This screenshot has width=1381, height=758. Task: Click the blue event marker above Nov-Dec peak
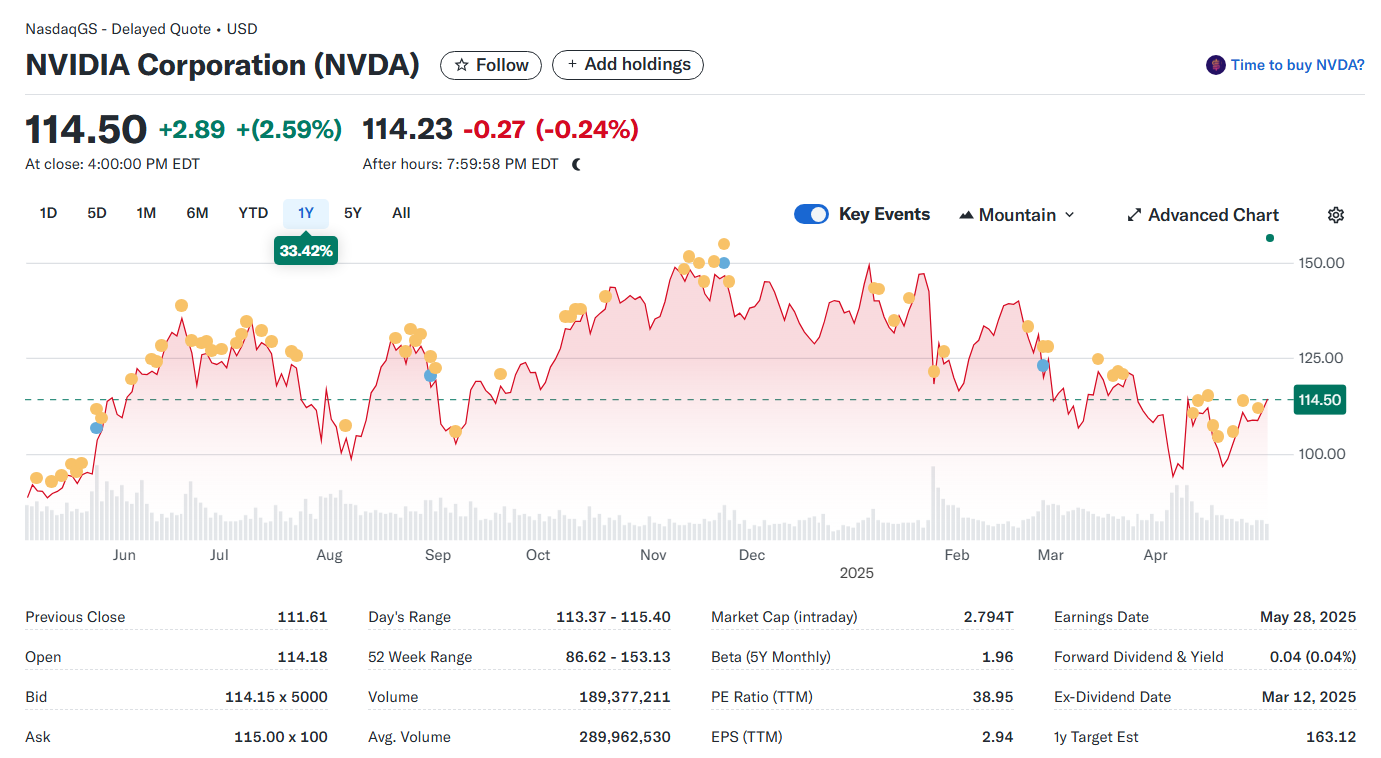(724, 263)
